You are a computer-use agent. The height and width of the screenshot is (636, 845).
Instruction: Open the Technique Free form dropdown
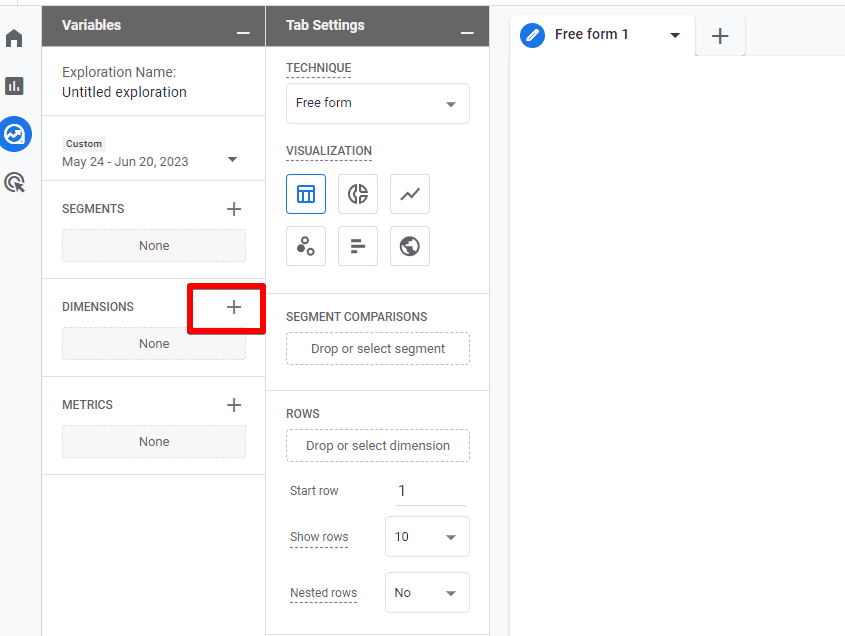(378, 103)
